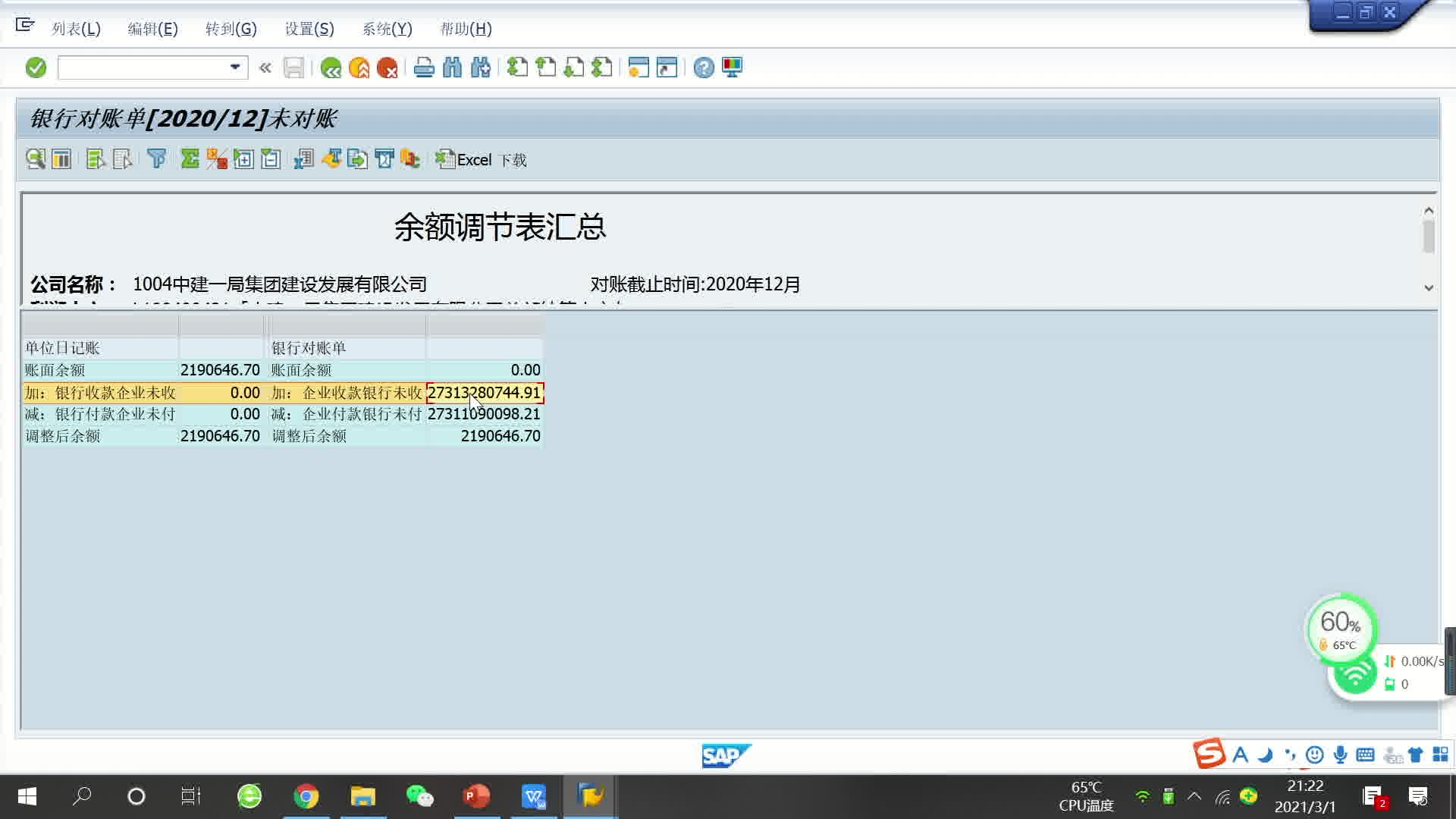Image resolution: width=1456 pixels, height=819 pixels.
Task: Click the 银行对账单 header cell
Action: tap(347, 348)
